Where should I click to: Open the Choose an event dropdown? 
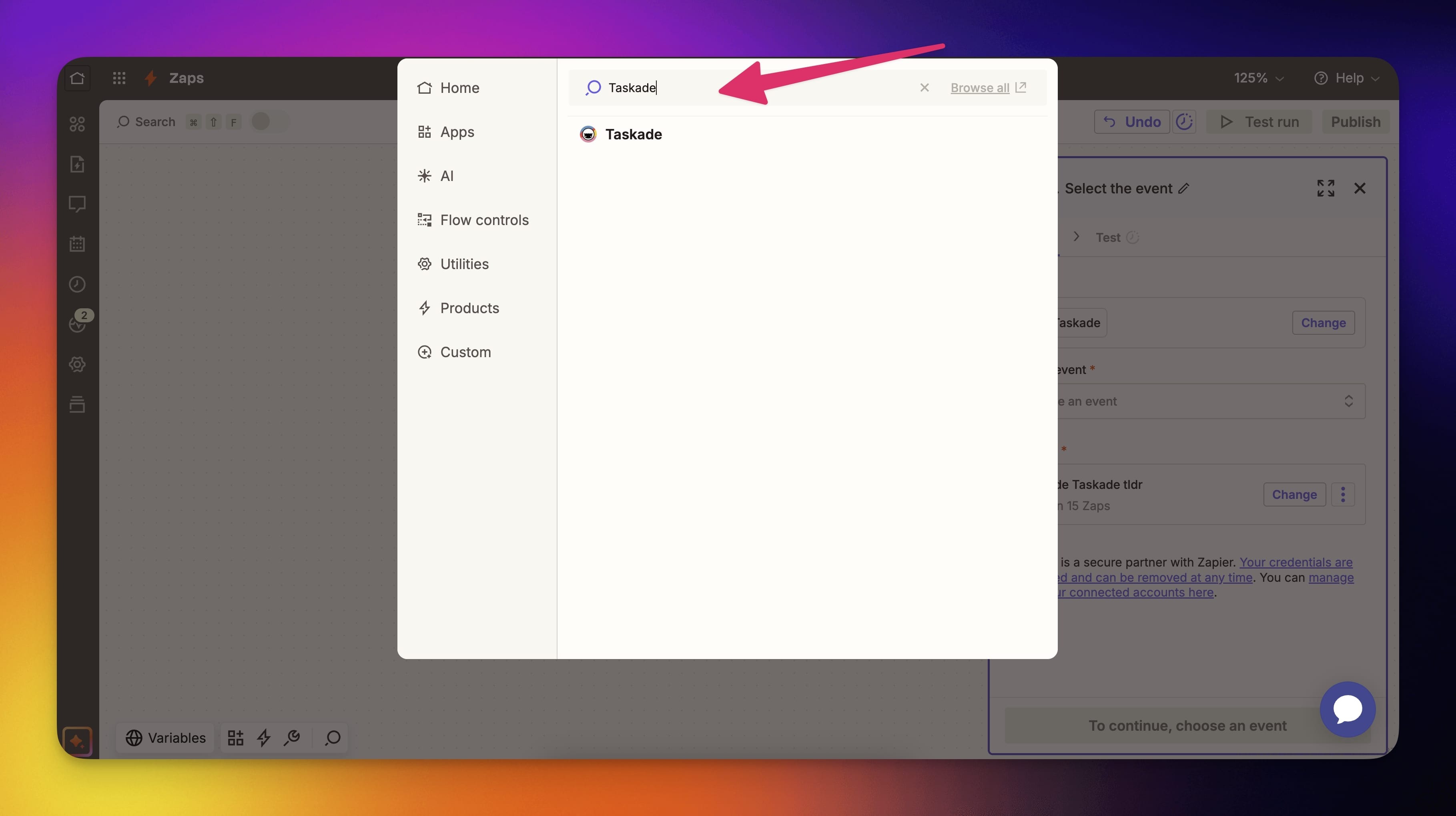(x=1209, y=401)
